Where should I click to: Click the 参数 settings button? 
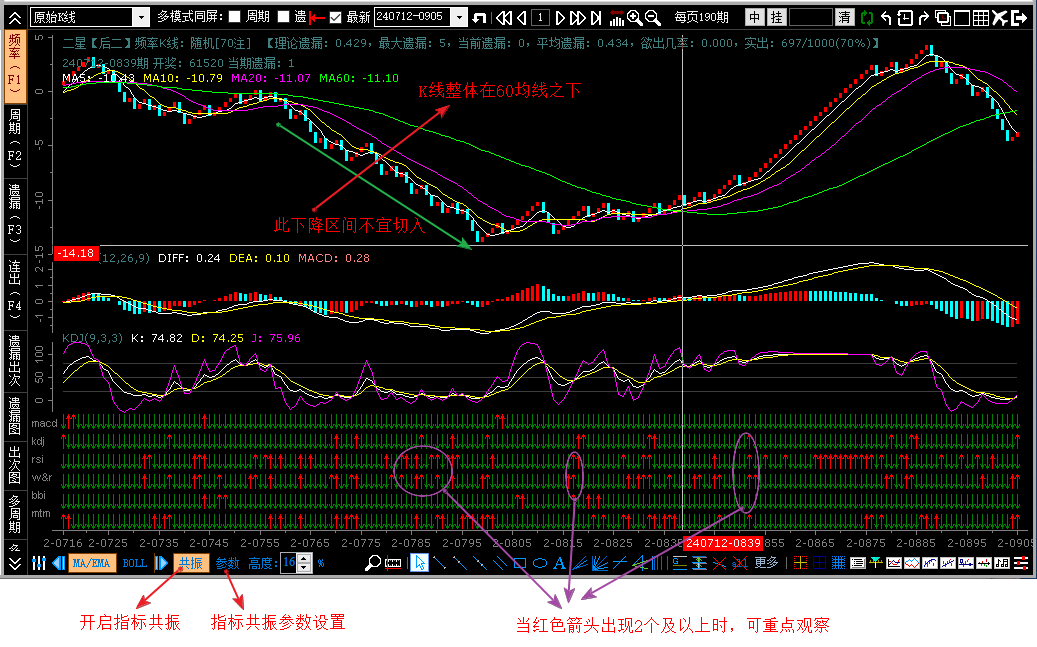click(x=228, y=563)
